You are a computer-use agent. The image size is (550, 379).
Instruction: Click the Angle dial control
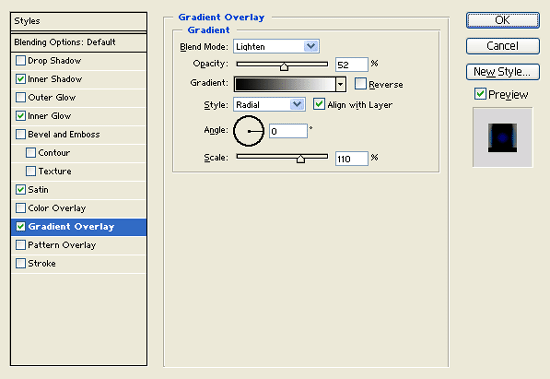pos(249,131)
